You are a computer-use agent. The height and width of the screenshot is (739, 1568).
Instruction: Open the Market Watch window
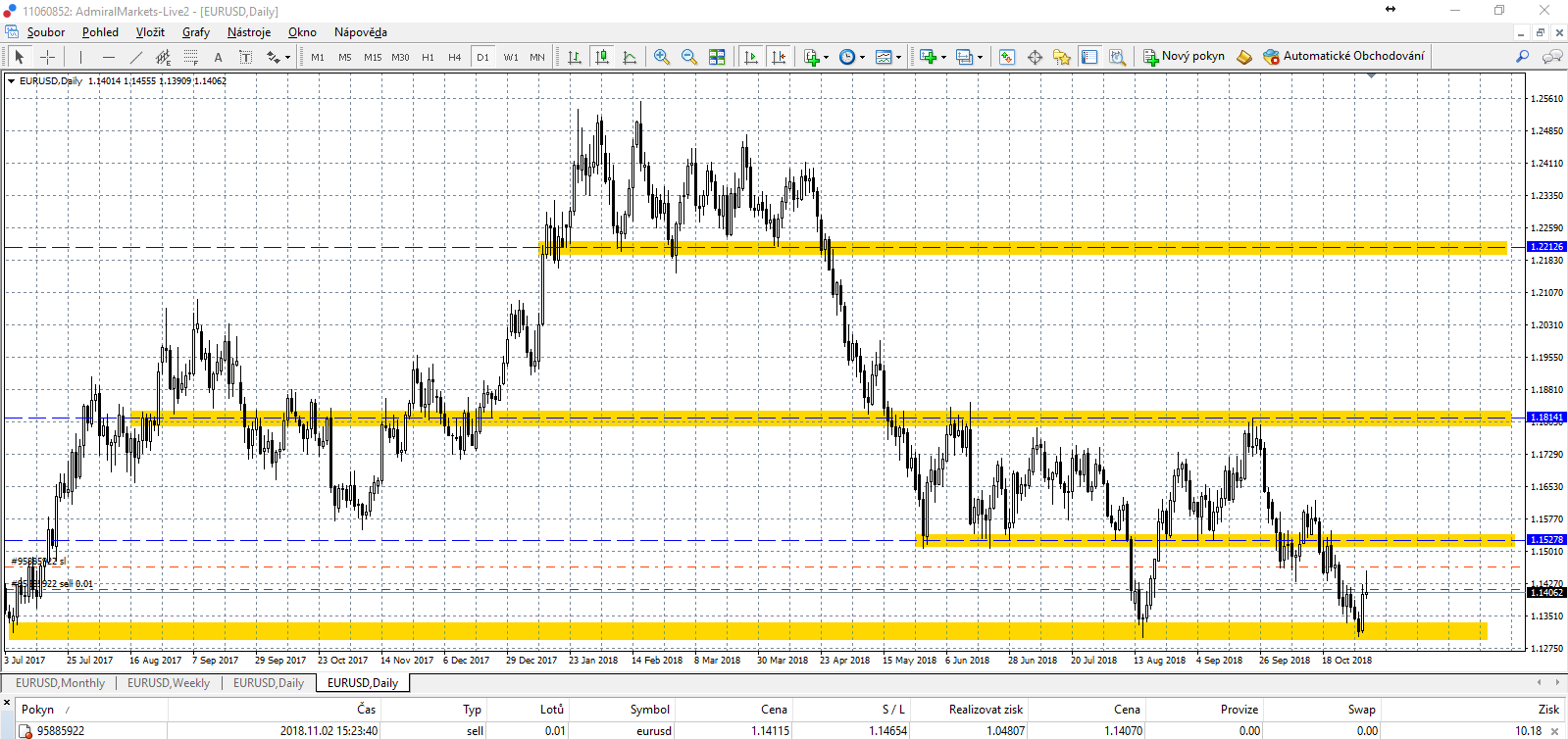1007,57
